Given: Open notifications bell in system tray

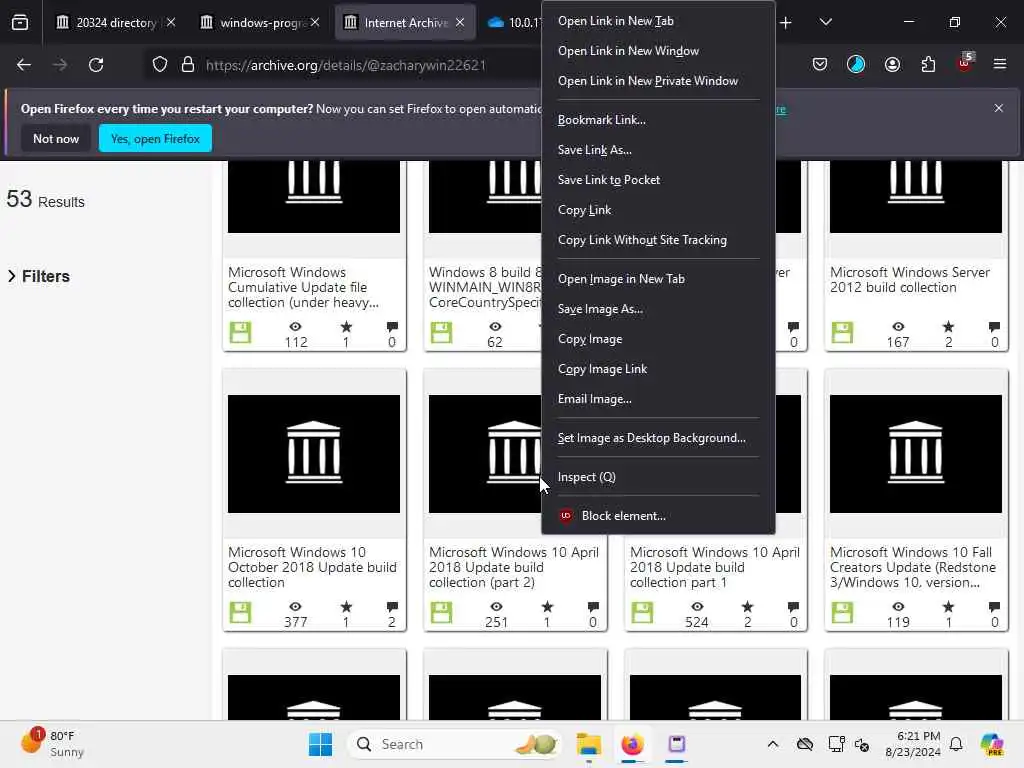Looking at the screenshot, I should (x=956, y=744).
